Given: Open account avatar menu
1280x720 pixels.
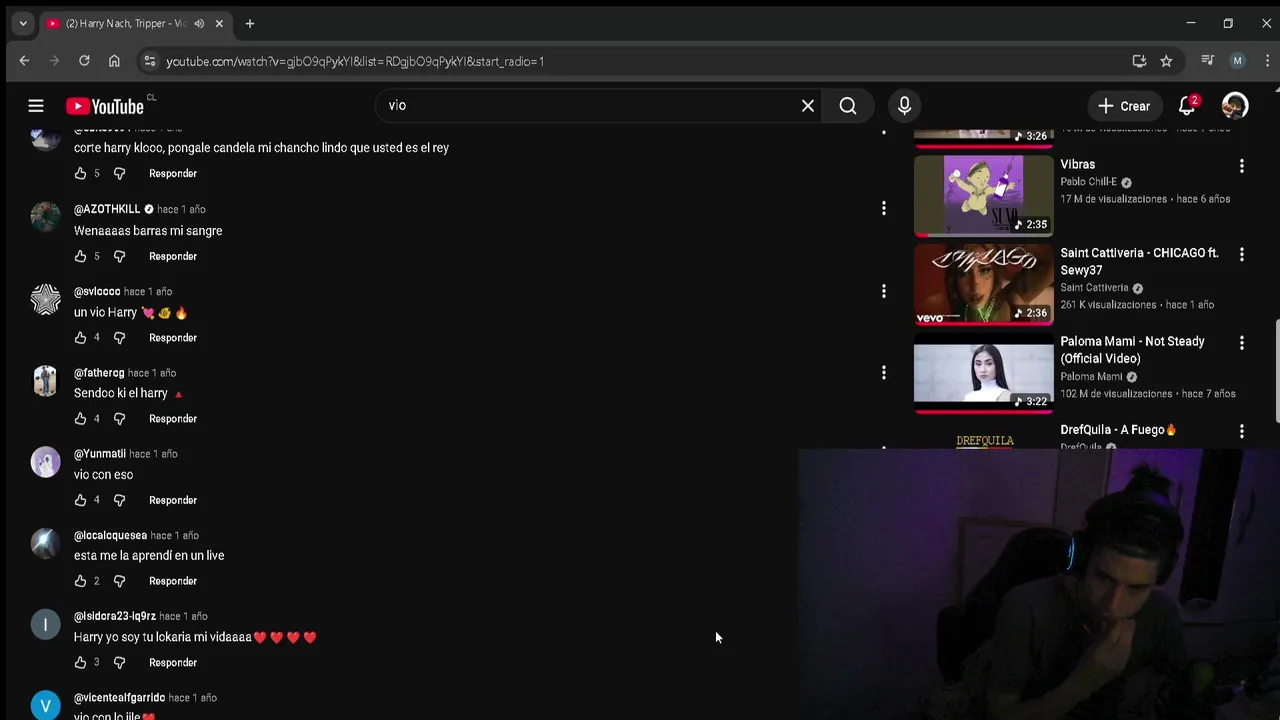Looking at the screenshot, I should (x=1235, y=106).
